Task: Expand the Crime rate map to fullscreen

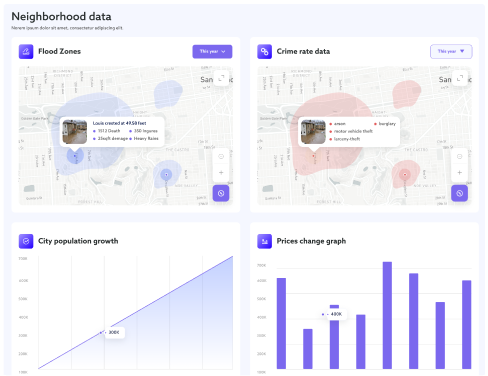Action: pos(460,78)
